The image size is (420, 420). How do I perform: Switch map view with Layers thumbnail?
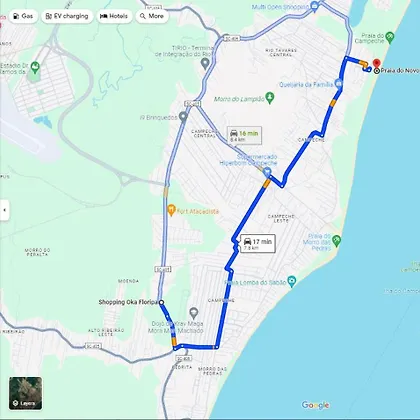pos(26,393)
